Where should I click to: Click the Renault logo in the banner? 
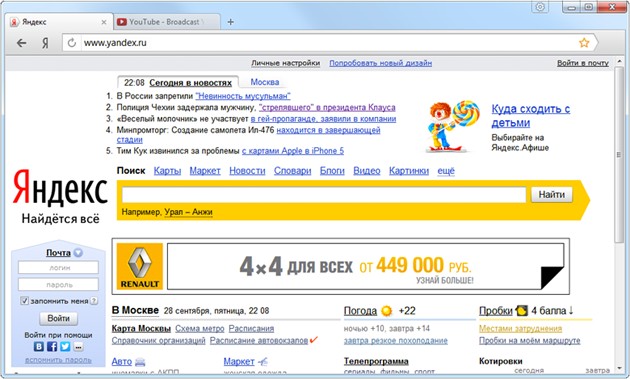click(x=139, y=266)
